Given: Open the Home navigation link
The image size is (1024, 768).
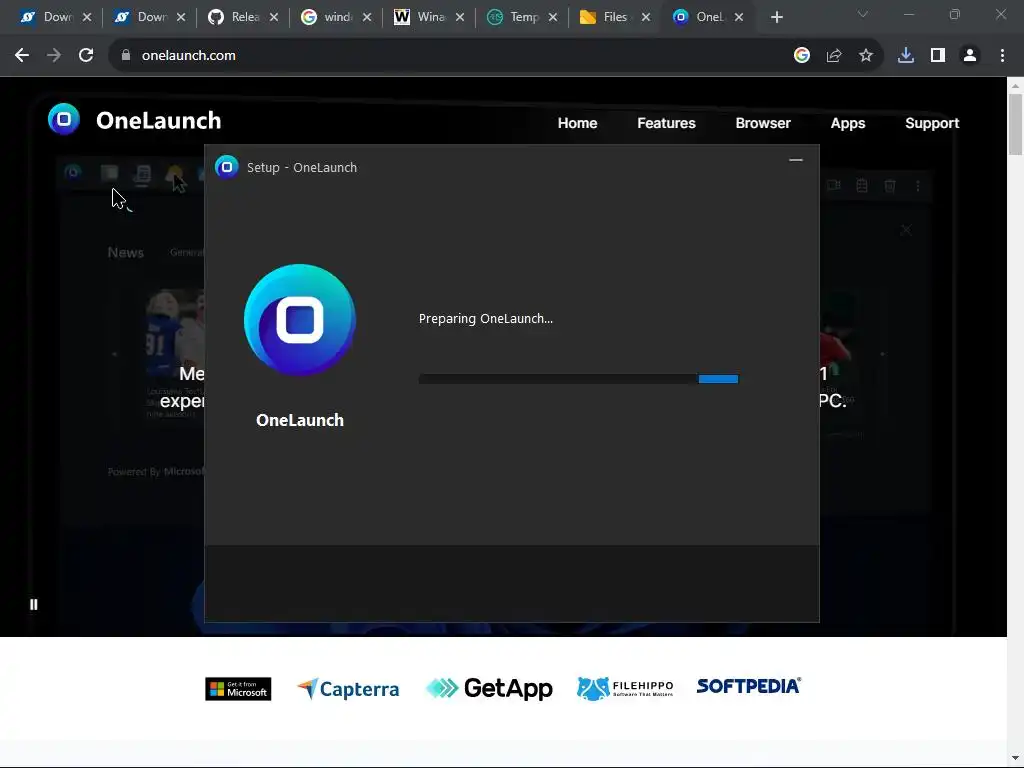Looking at the screenshot, I should 577,123.
